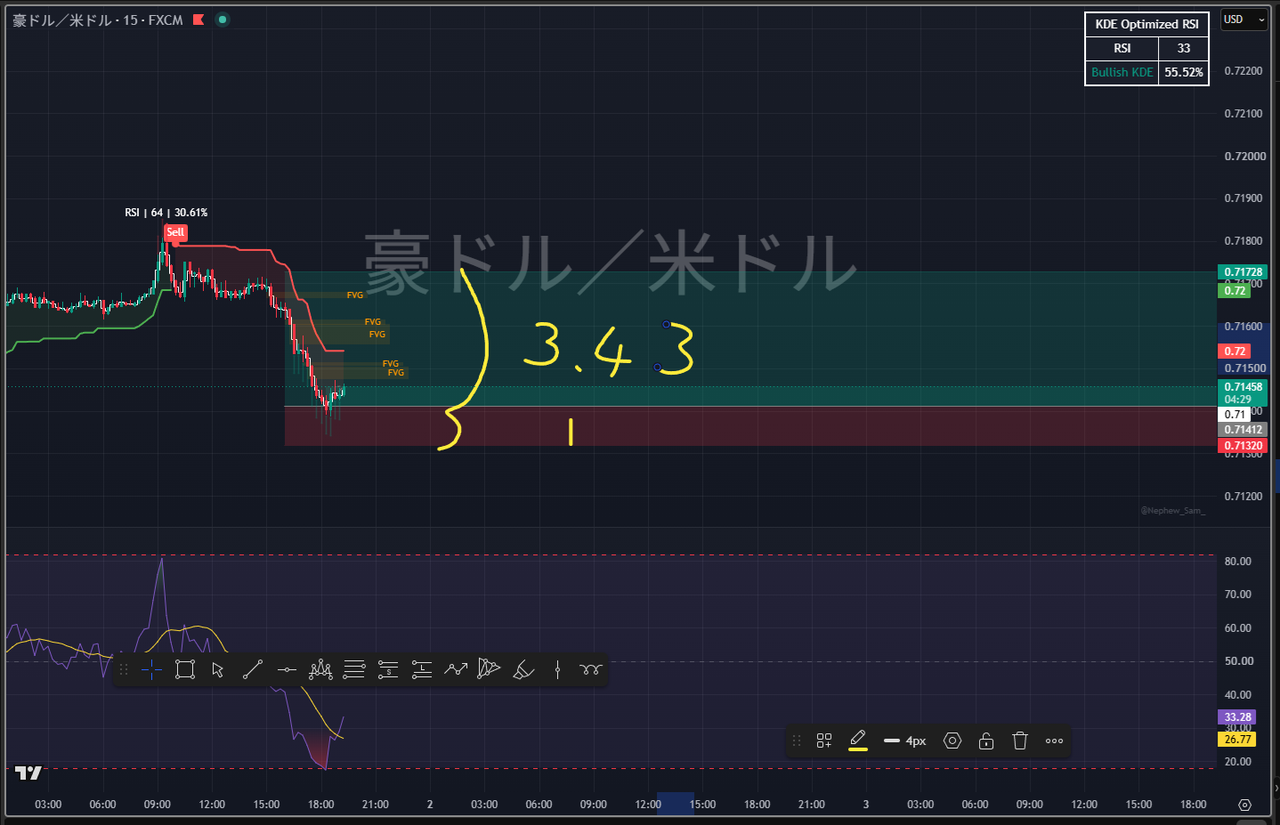Select the trend line tool
This screenshot has height=825, width=1280.
point(252,670)
